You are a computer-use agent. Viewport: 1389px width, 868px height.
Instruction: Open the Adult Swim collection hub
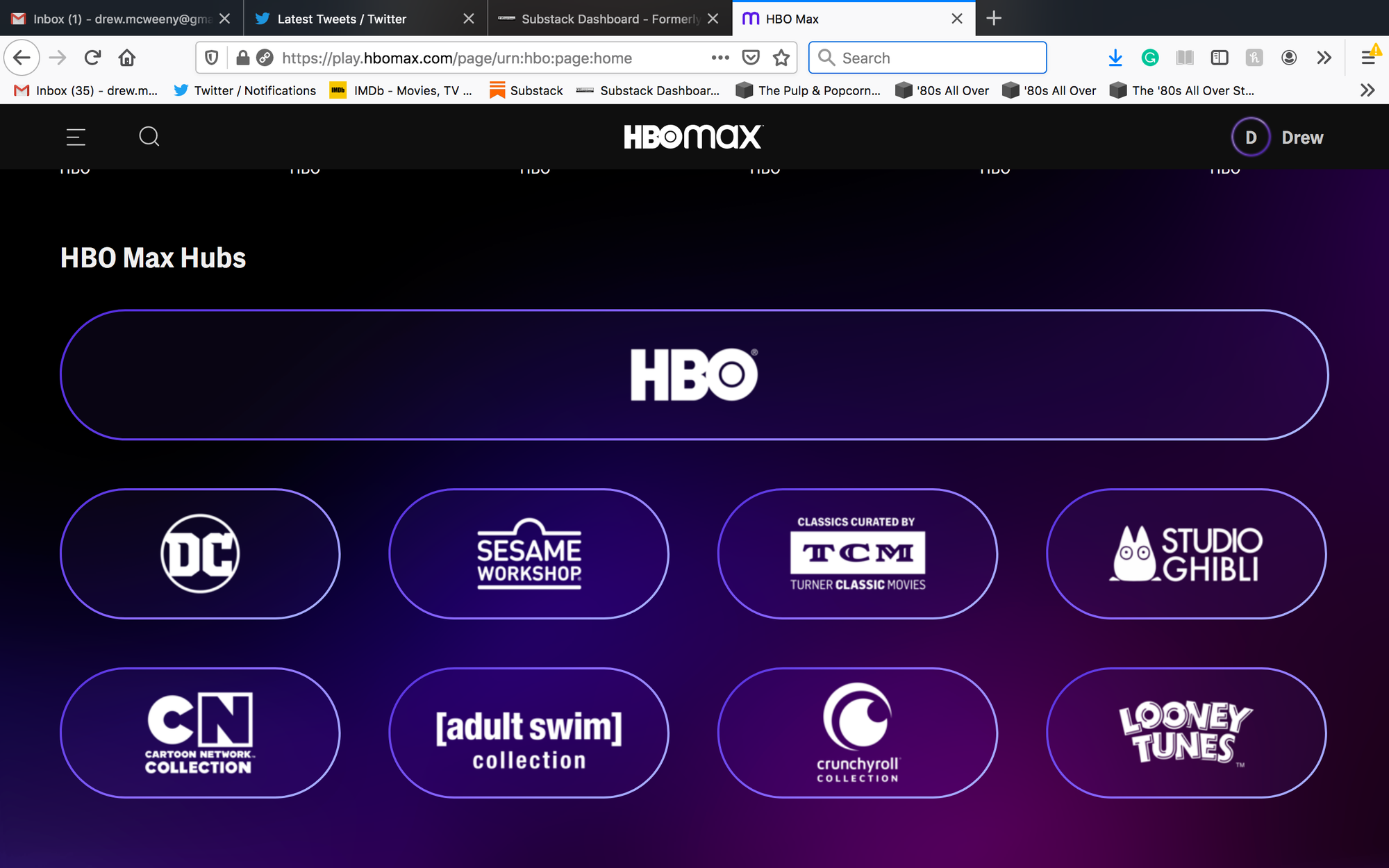(x=529, y=733)
